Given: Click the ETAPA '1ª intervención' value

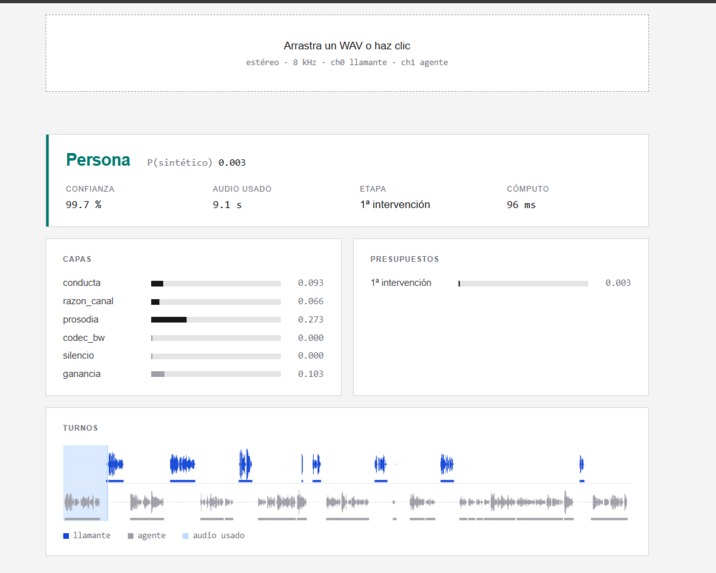Looking at the screenshot, I should click(x=395, y=205).
